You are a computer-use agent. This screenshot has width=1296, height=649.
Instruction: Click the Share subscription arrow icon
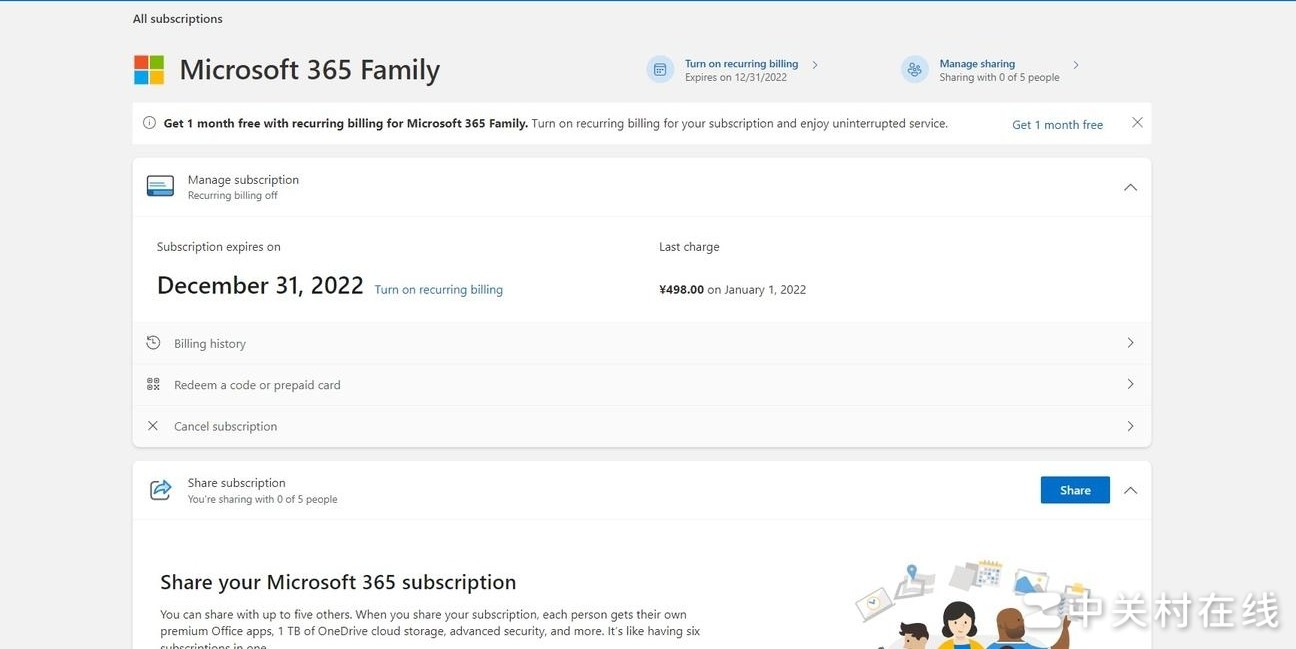click(161, 489)
